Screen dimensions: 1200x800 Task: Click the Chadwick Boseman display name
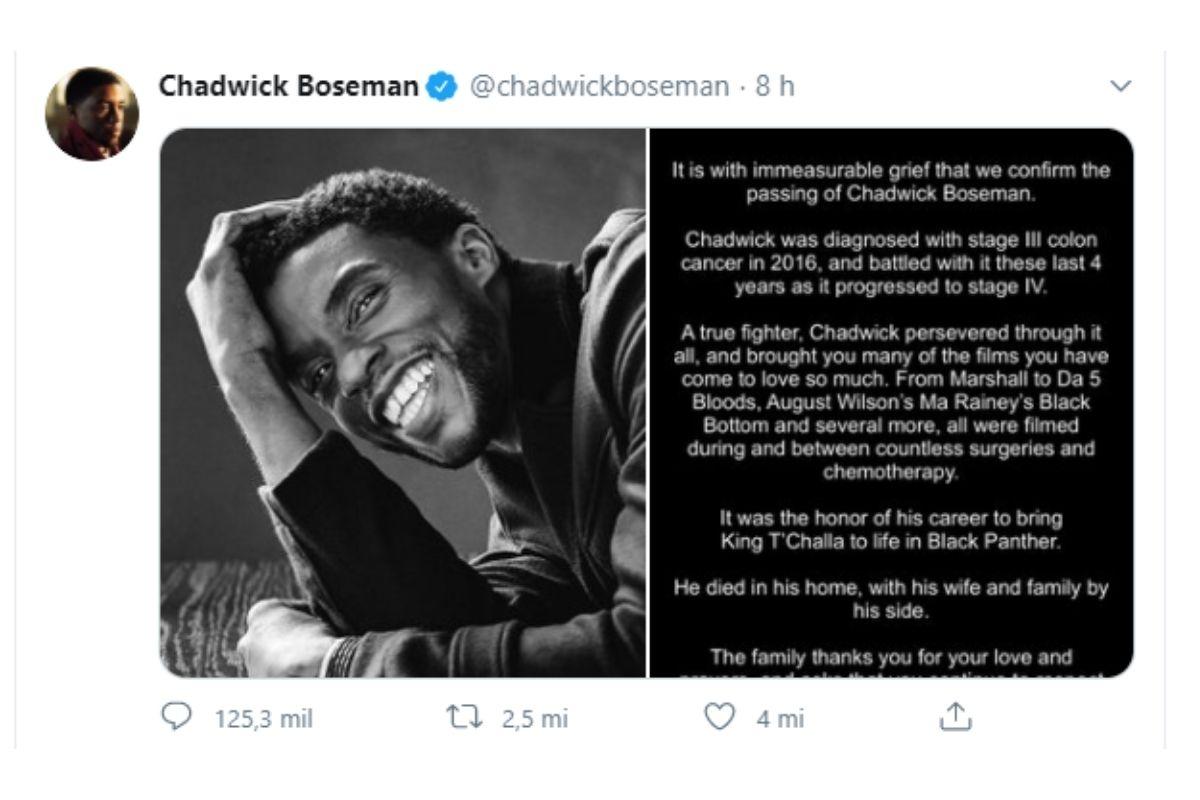288,86
